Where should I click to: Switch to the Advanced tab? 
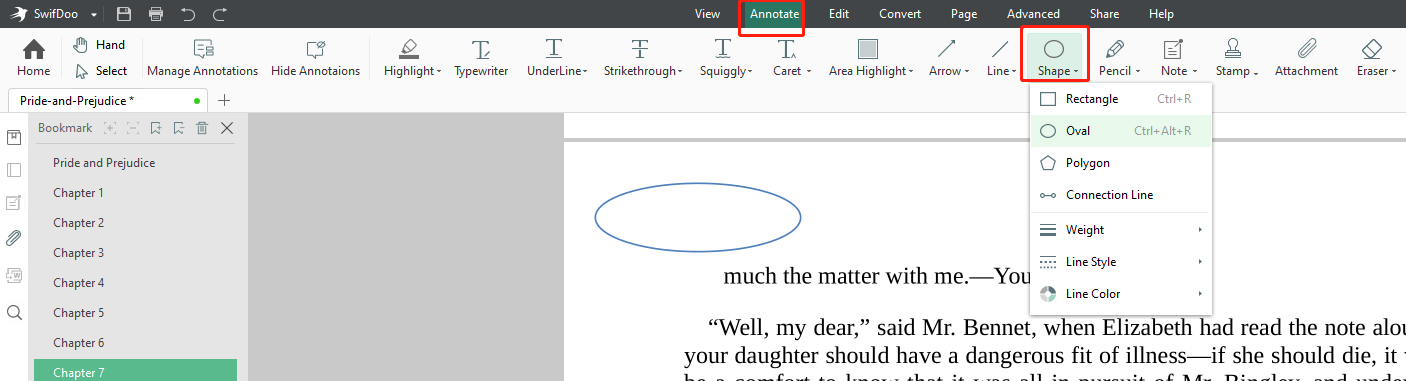(1033, 14)
